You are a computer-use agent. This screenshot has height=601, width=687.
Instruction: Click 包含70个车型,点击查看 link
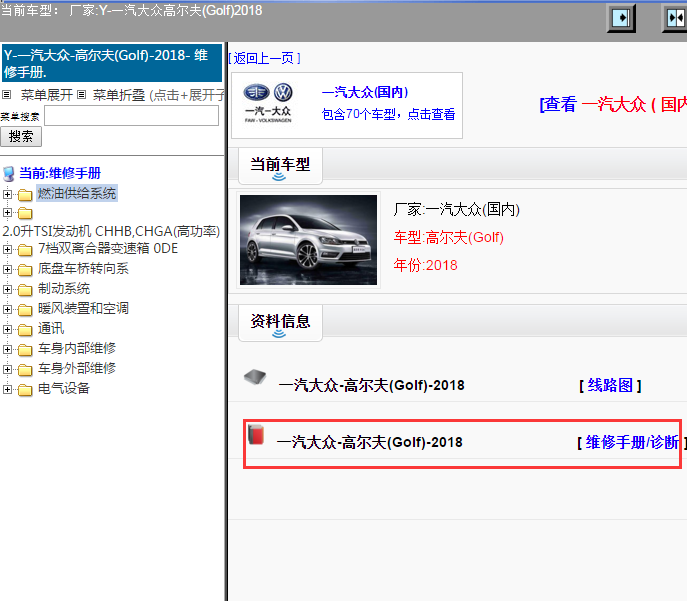[388, 114]
